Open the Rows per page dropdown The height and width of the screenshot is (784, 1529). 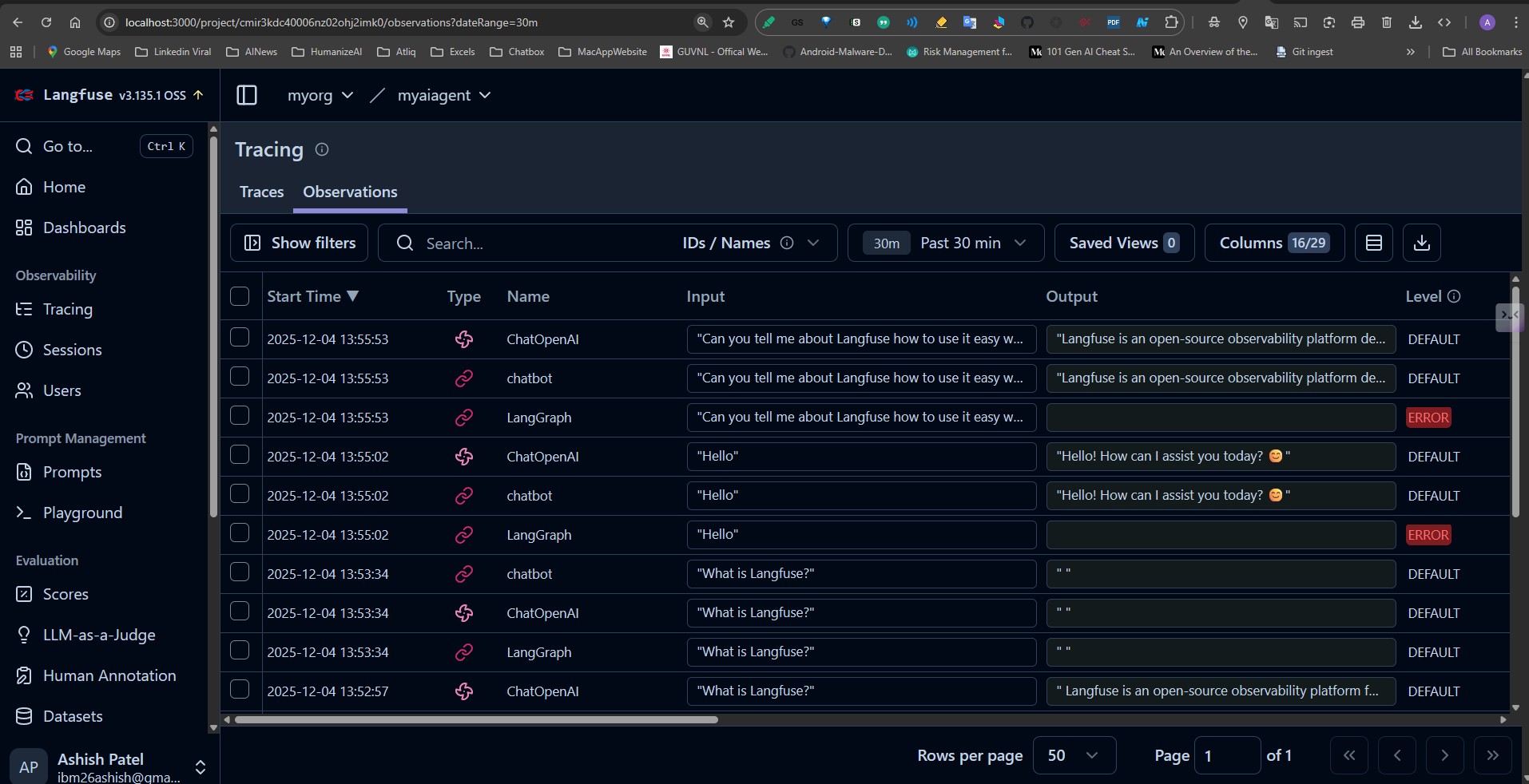1074,755
